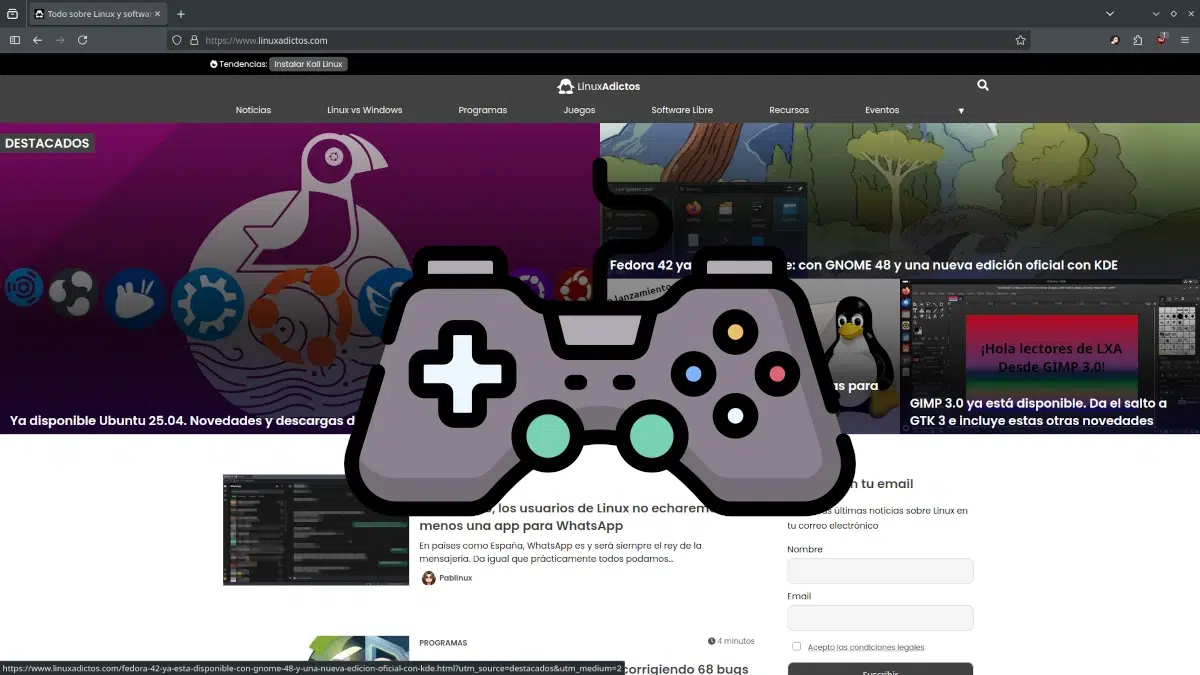This screenshot has height=675, width=1200.
Task: Toggle the browser sidebar
Action: [15, 40]
